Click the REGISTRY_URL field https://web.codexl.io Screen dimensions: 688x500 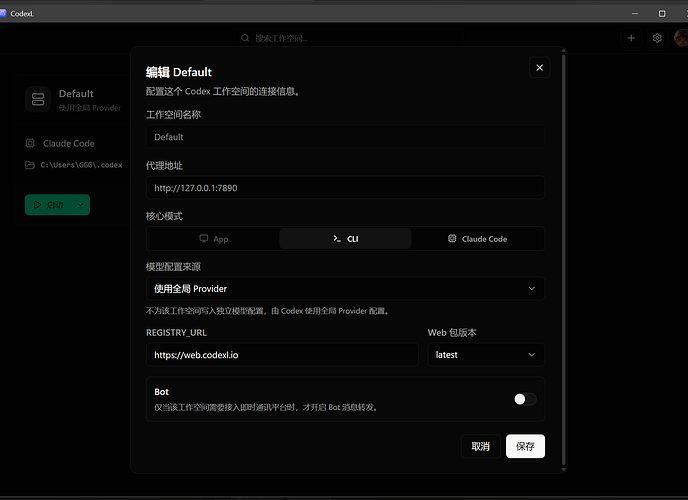pyautogui.click(x=282, y=355)
